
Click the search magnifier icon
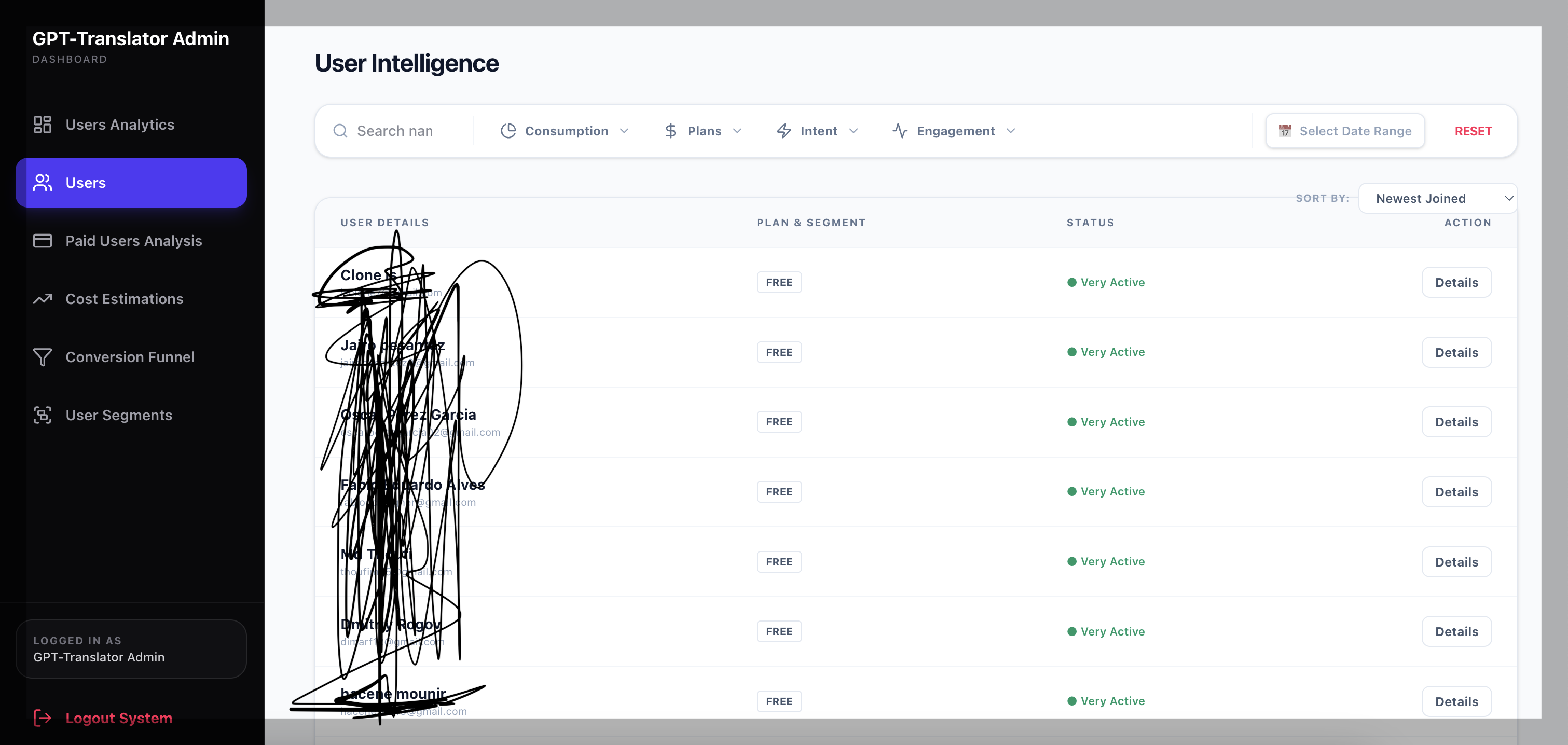[340, 131]
